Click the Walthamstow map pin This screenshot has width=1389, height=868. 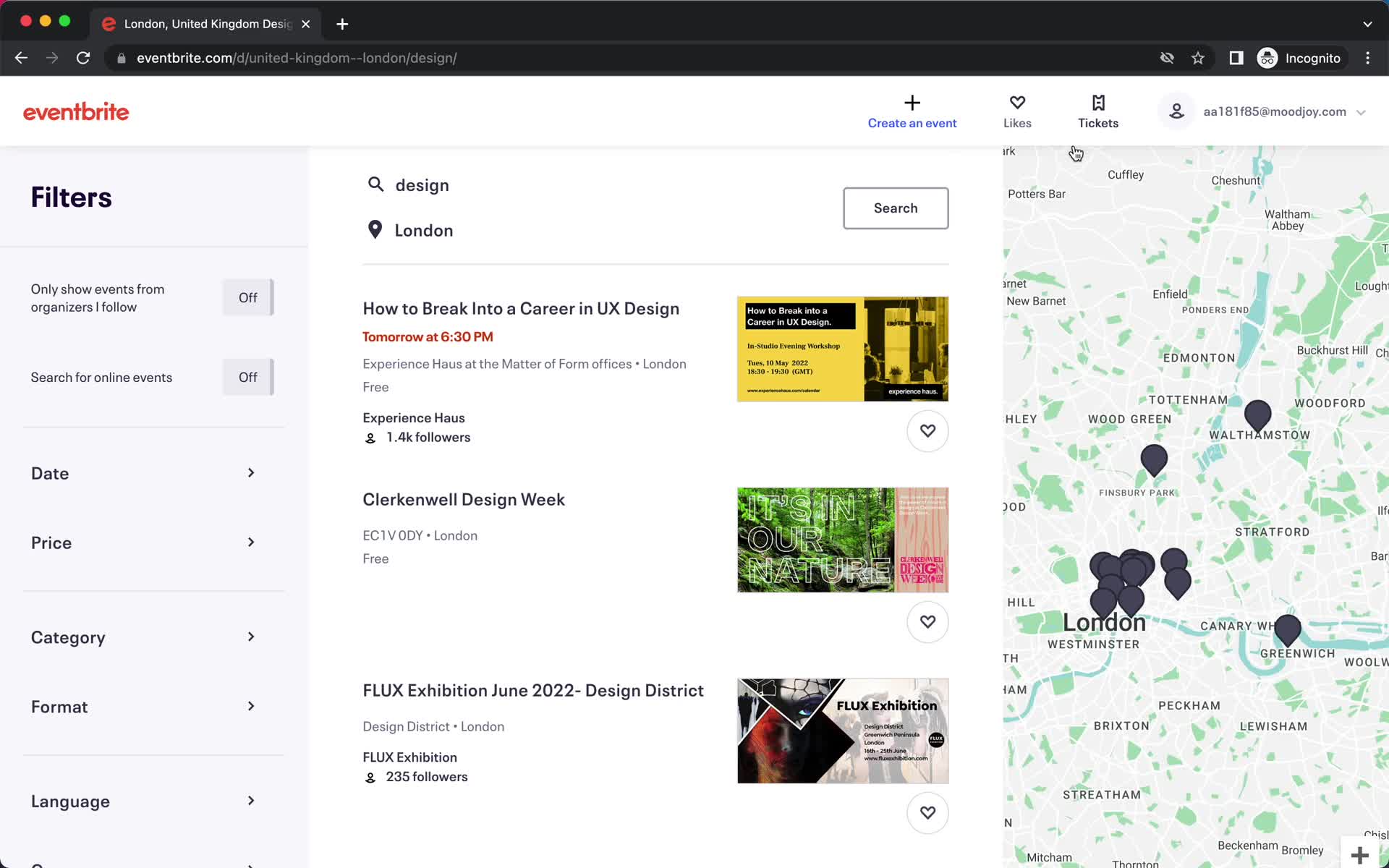pos(1257,415)
